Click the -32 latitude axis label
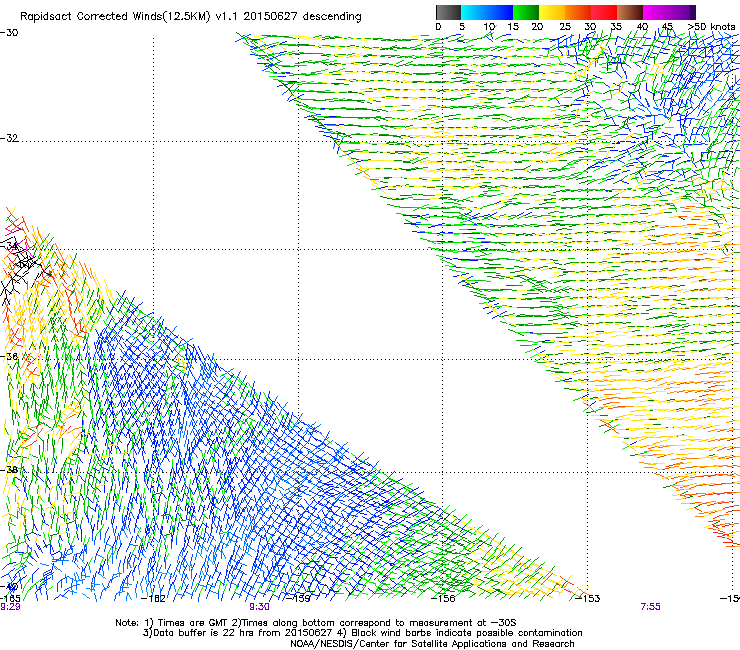740x650 pixels. pyautogui.click(x=9, y=138)
